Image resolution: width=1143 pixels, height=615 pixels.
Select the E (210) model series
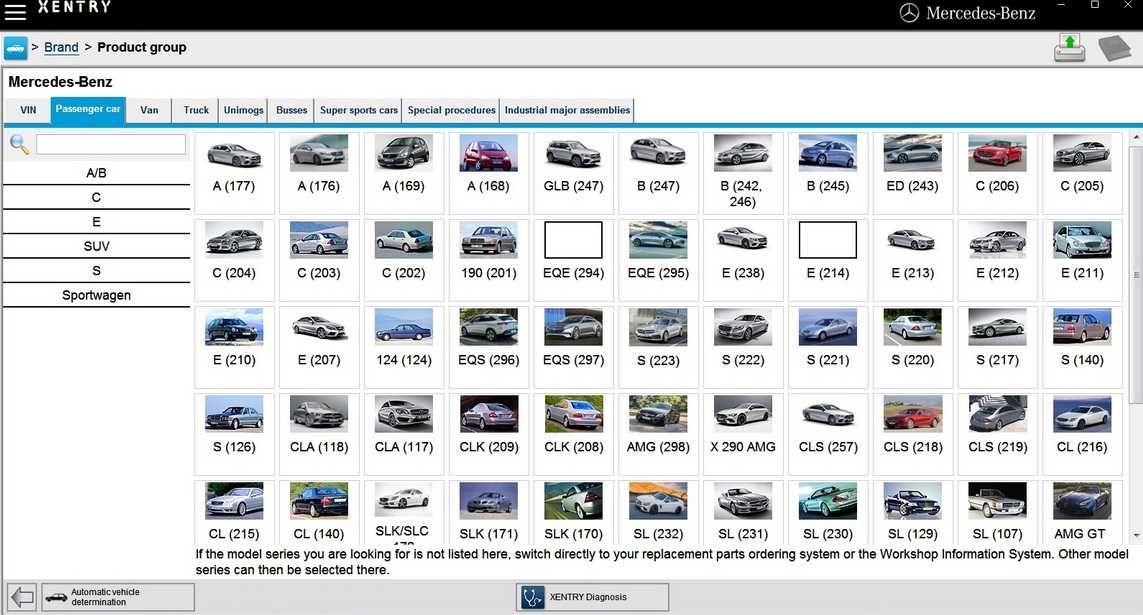point(234,347)
